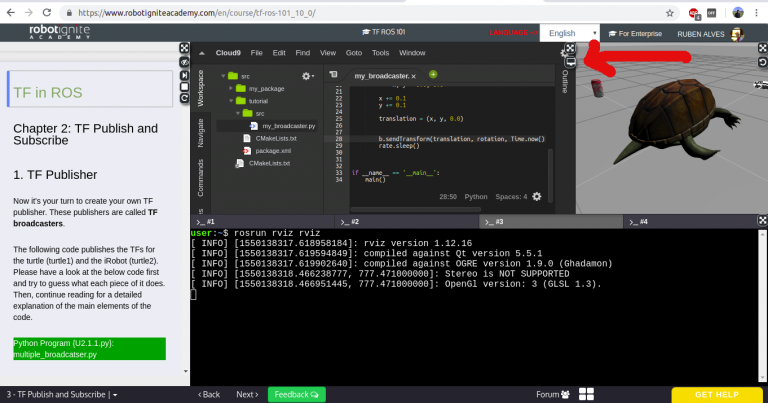This screenshot has height=403, width=768.
Task: Go to the Next unit
Action: [x=247, y=395]
